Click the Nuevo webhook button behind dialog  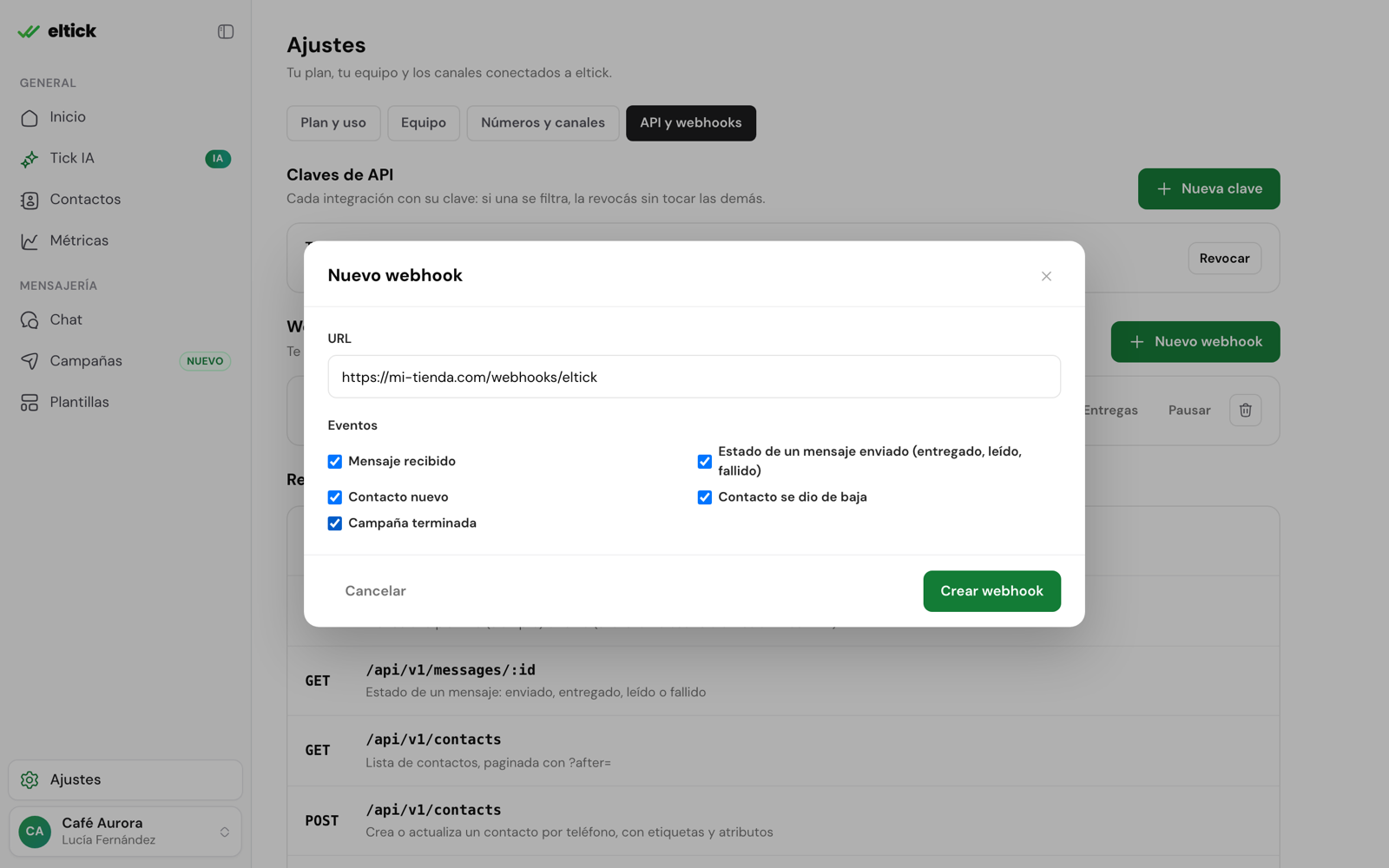(x=1195, y=342)
